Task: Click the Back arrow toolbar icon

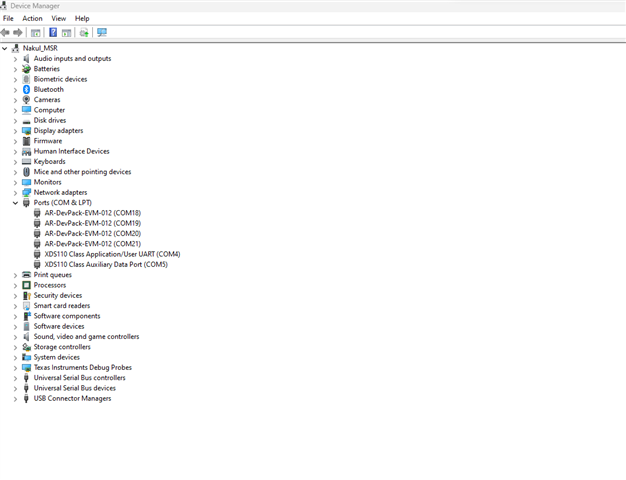Action: coord(5,33)
